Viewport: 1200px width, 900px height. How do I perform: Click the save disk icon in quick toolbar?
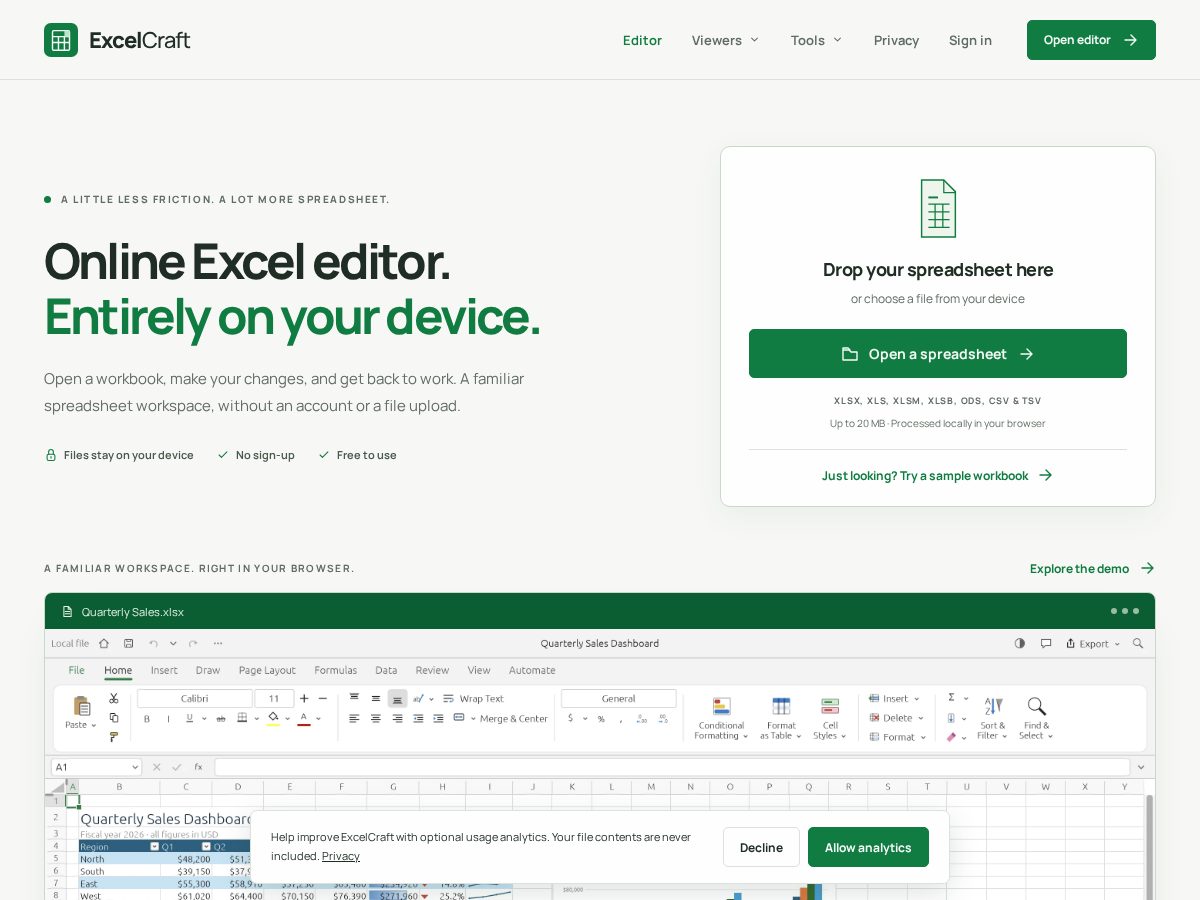(128, 643)
